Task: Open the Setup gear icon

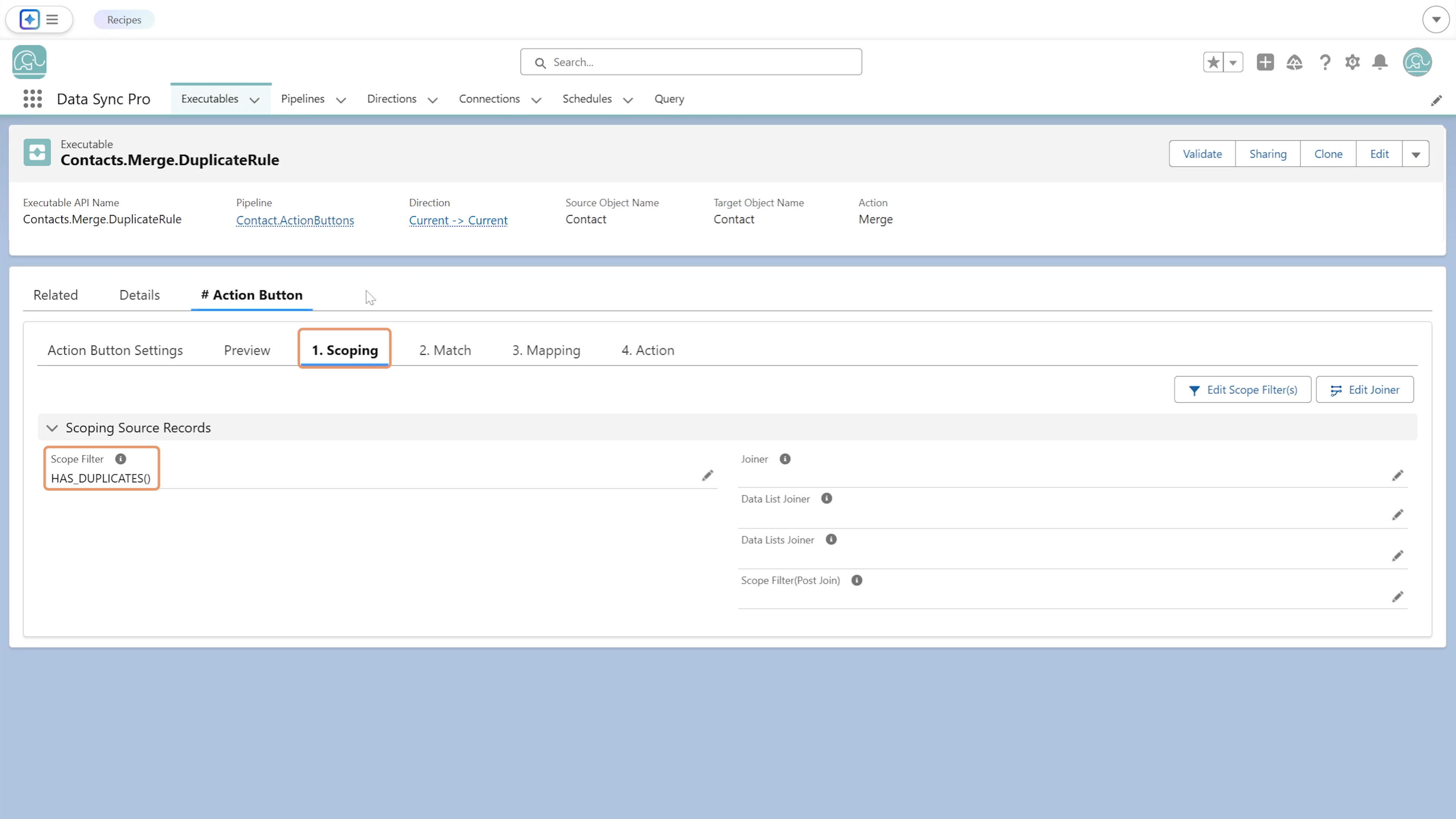Action: [x=1352, y=62]
